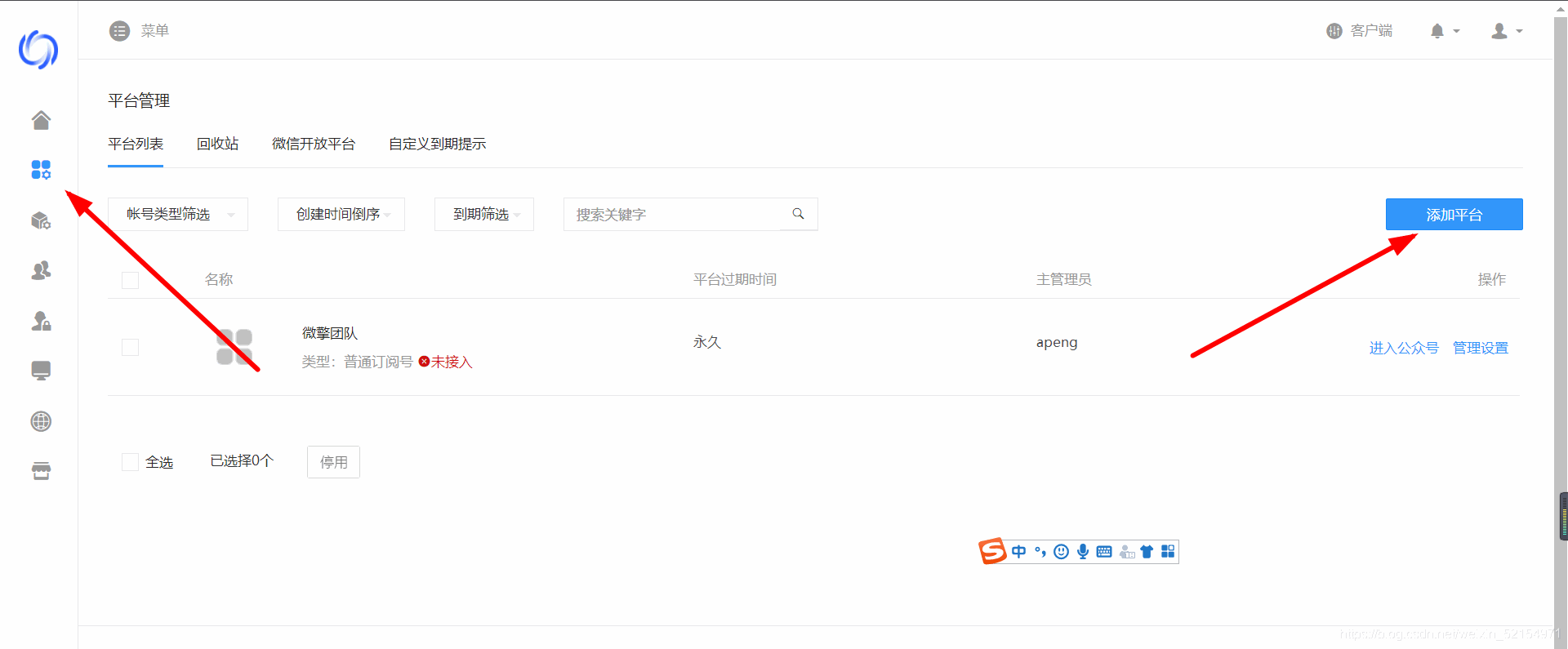The image size is (1568, 649).
Task: Click the user lock permissions icon
Action: (41, 321)
